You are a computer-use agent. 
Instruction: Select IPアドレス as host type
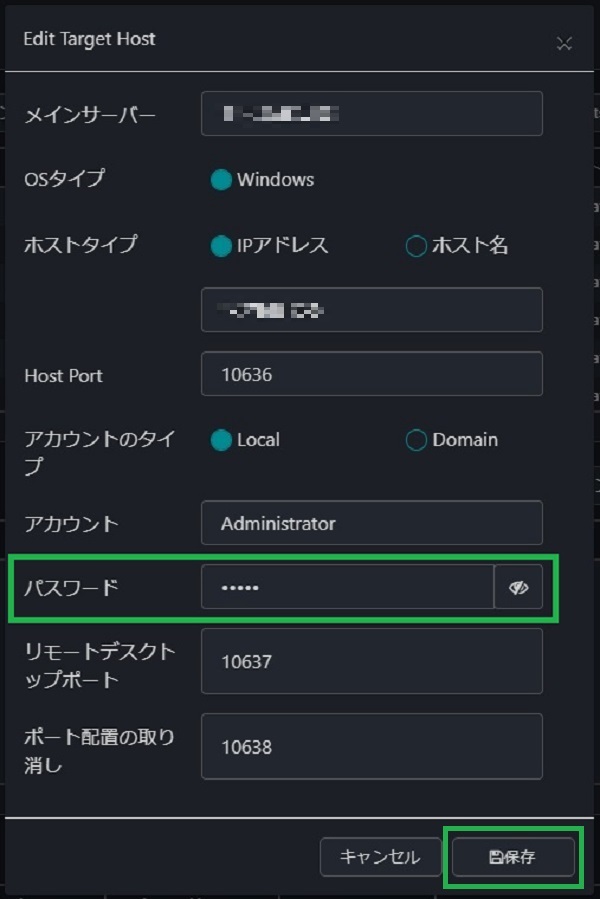pyautogui.click(x=221, y=246)
